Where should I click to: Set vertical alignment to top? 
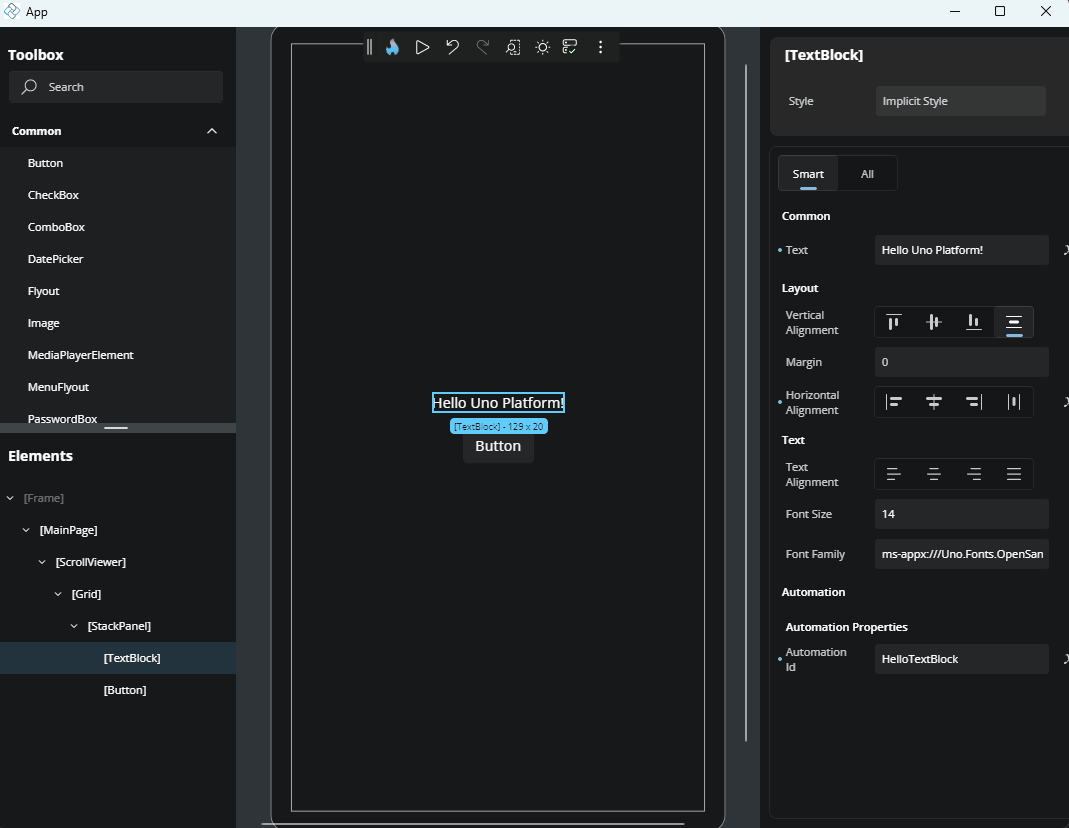(x=894, y=322)
